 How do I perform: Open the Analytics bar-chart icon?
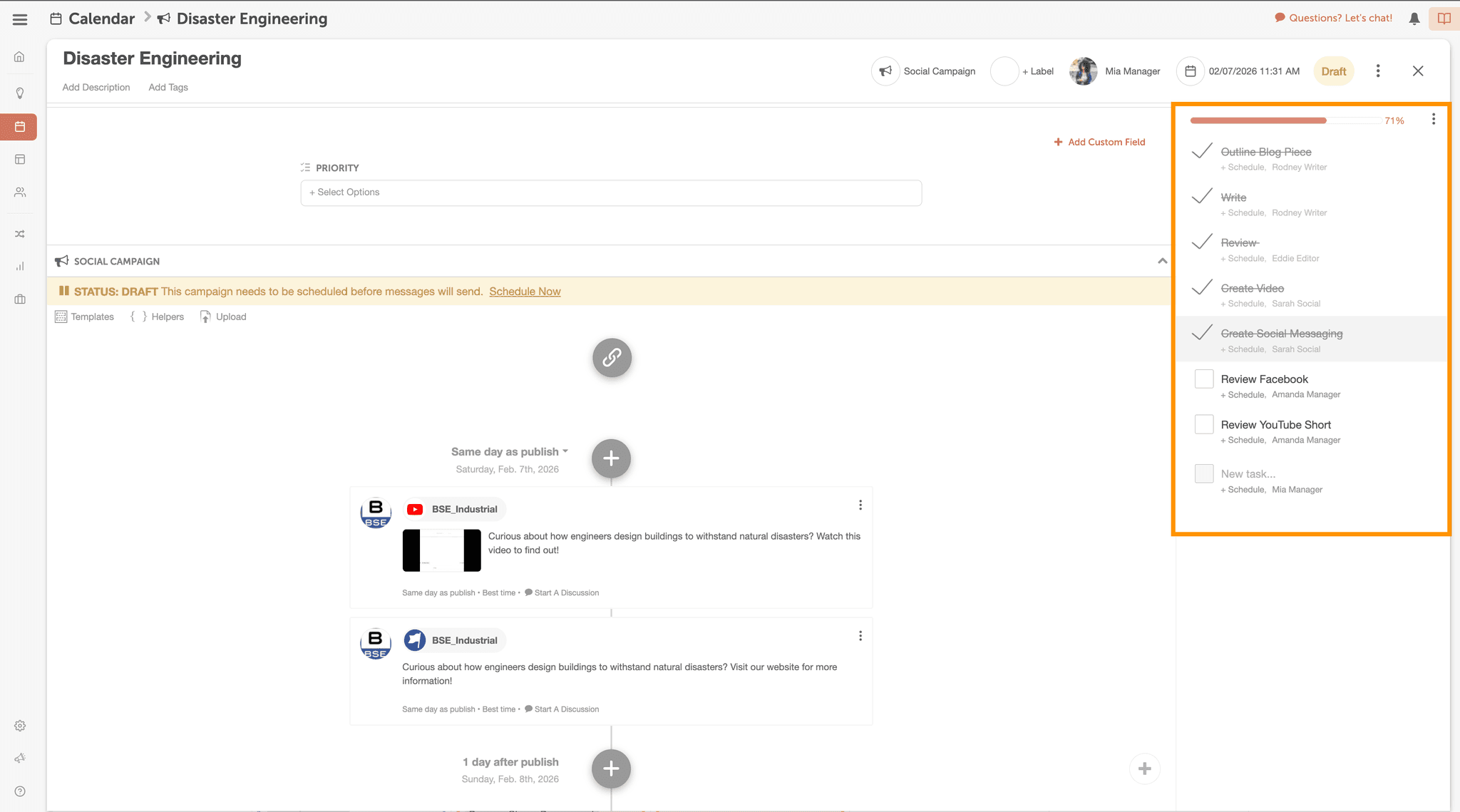tap(19, 266)
